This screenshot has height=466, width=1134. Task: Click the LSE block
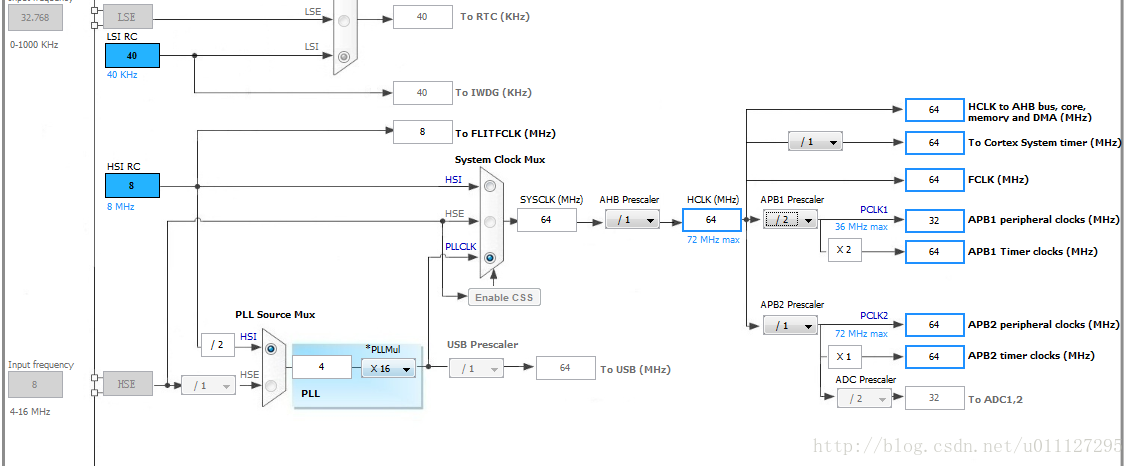126,17
